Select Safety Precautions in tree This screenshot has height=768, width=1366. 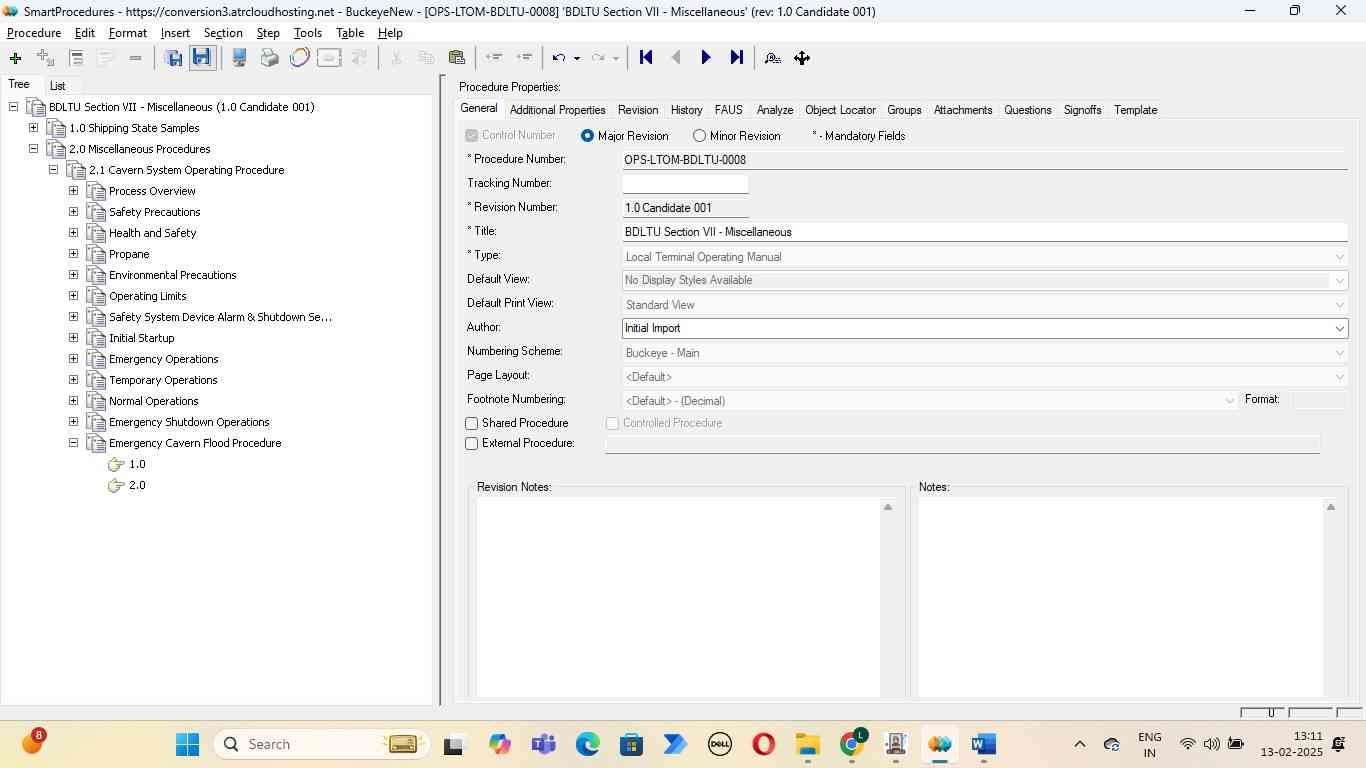[155, 212]
